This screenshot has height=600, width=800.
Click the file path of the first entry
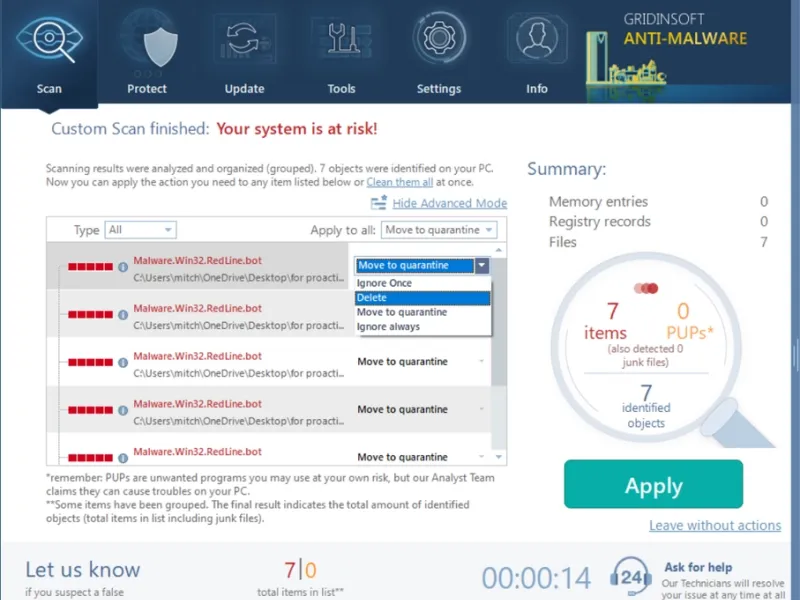(x=238, y=278)
